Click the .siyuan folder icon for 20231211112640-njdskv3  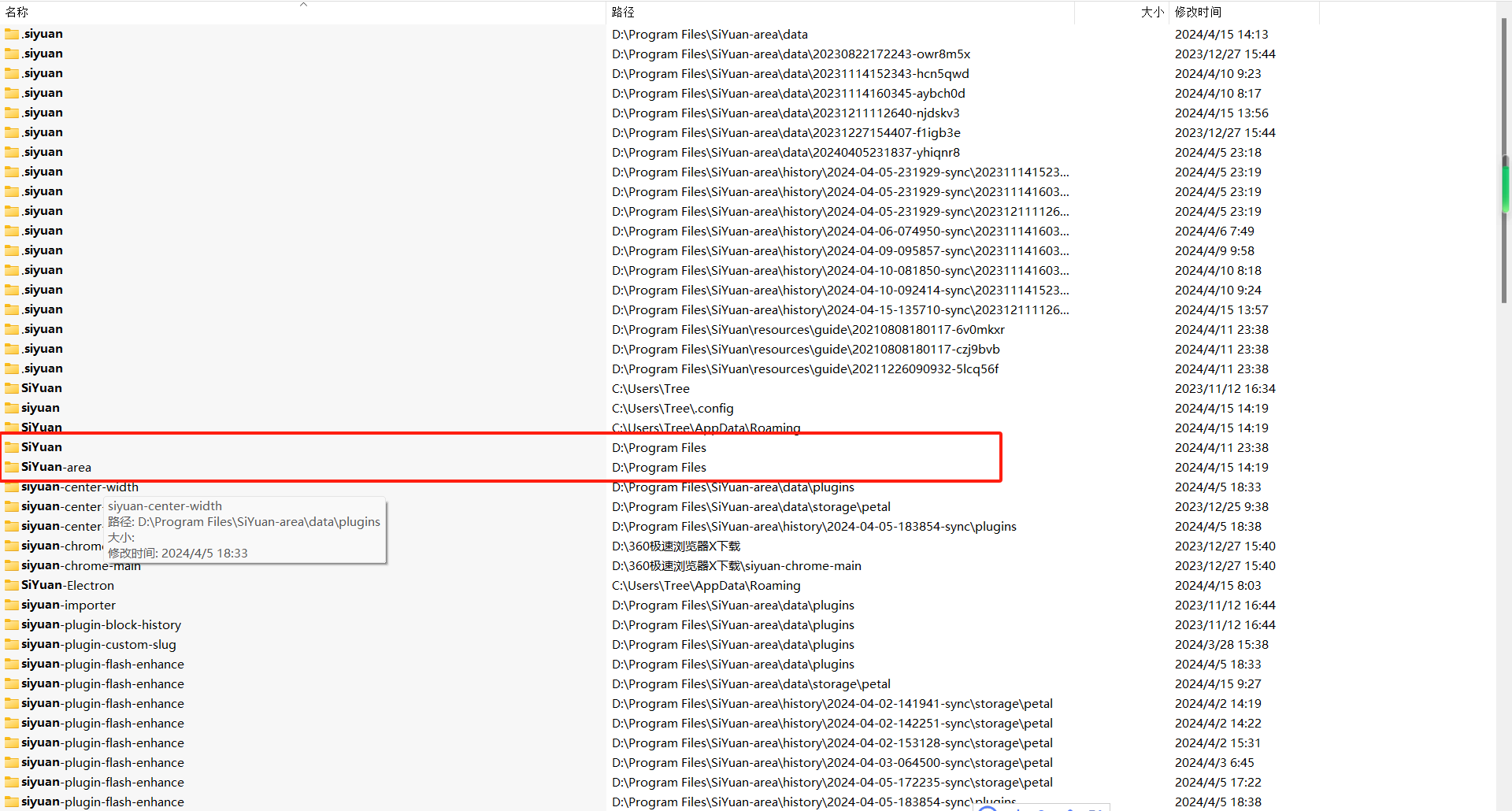(12, 113)
